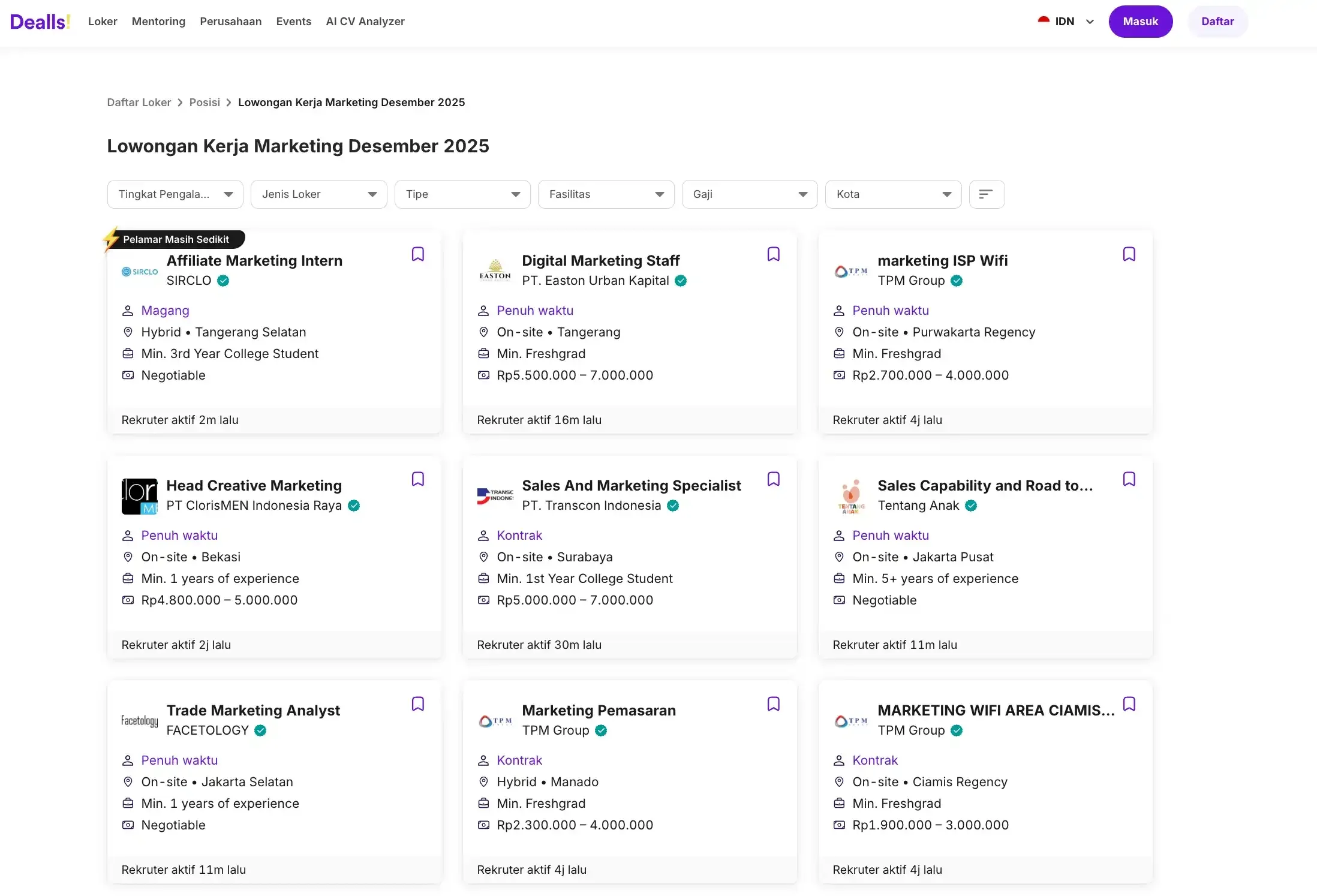Screen dimensions: 1317x896
Task: Click the sort icon beside the Kota filter
Action: point(986,194)
